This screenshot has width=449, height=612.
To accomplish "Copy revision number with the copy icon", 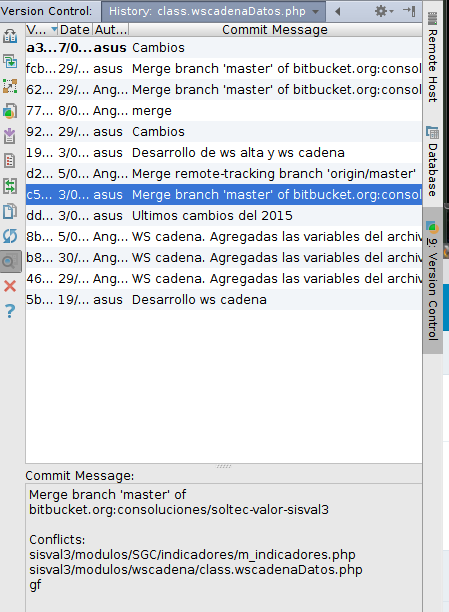I will tap(10, 211).
